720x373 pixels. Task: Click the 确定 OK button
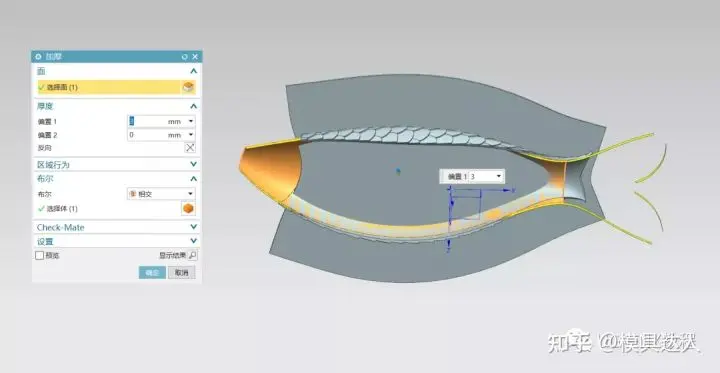pyautogui.click(x=152, y=272)
